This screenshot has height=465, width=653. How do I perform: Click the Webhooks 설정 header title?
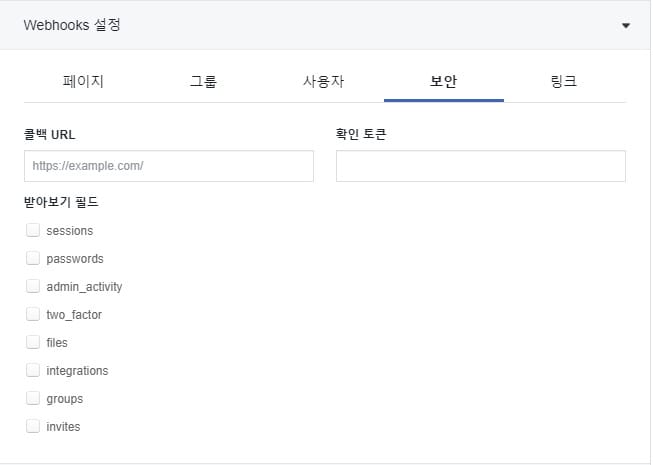click(x=72, y=25)
